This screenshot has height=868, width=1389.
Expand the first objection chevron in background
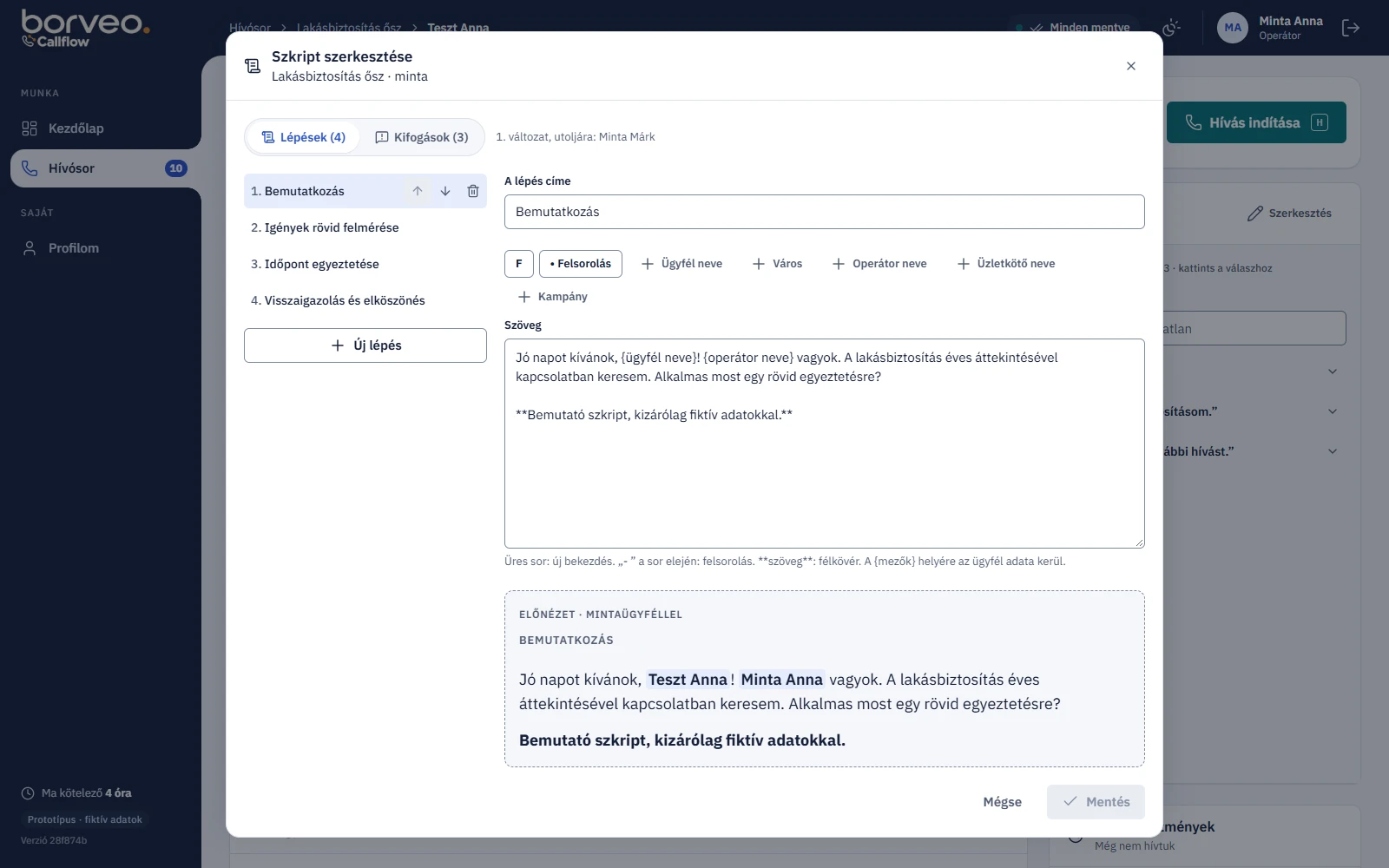click(1333, 372)
